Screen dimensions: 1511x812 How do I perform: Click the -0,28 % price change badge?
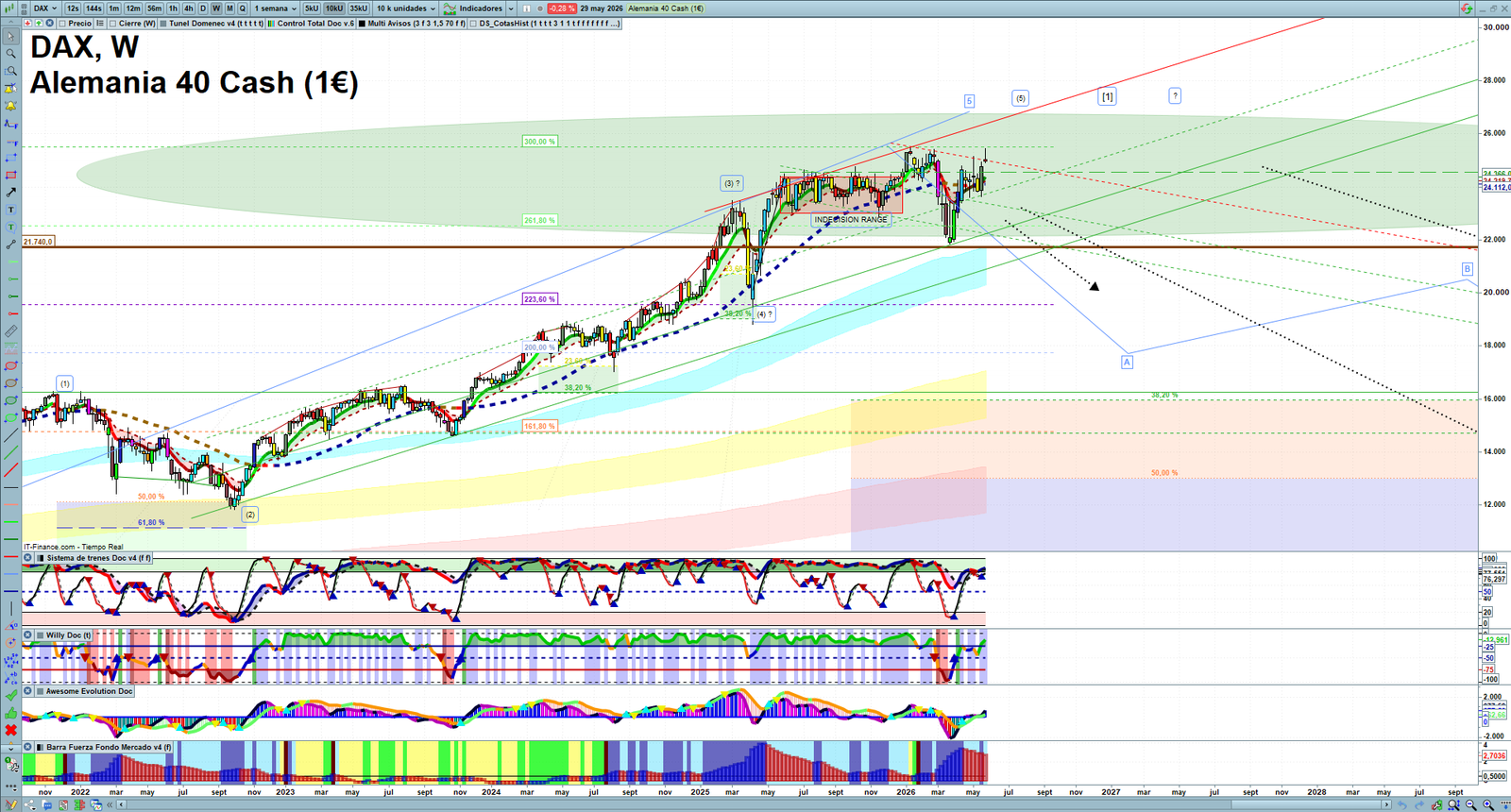[561, 8]
